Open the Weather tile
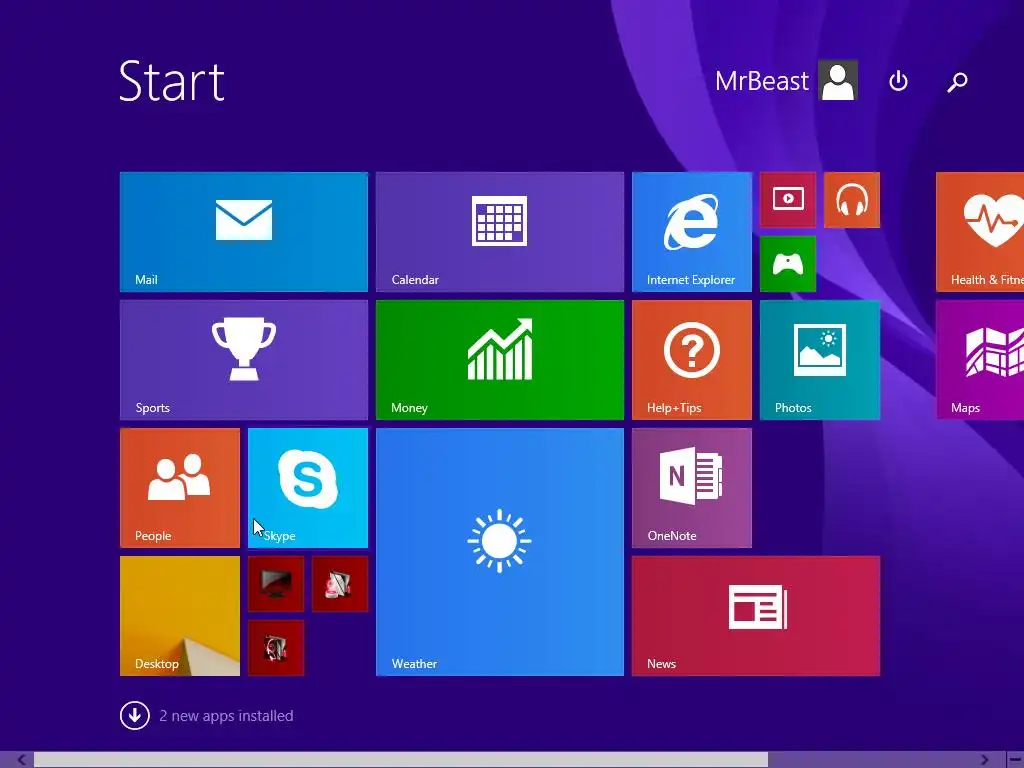Image resolution: width=1024 pixels, height=768 pixels. pos(500,552)
